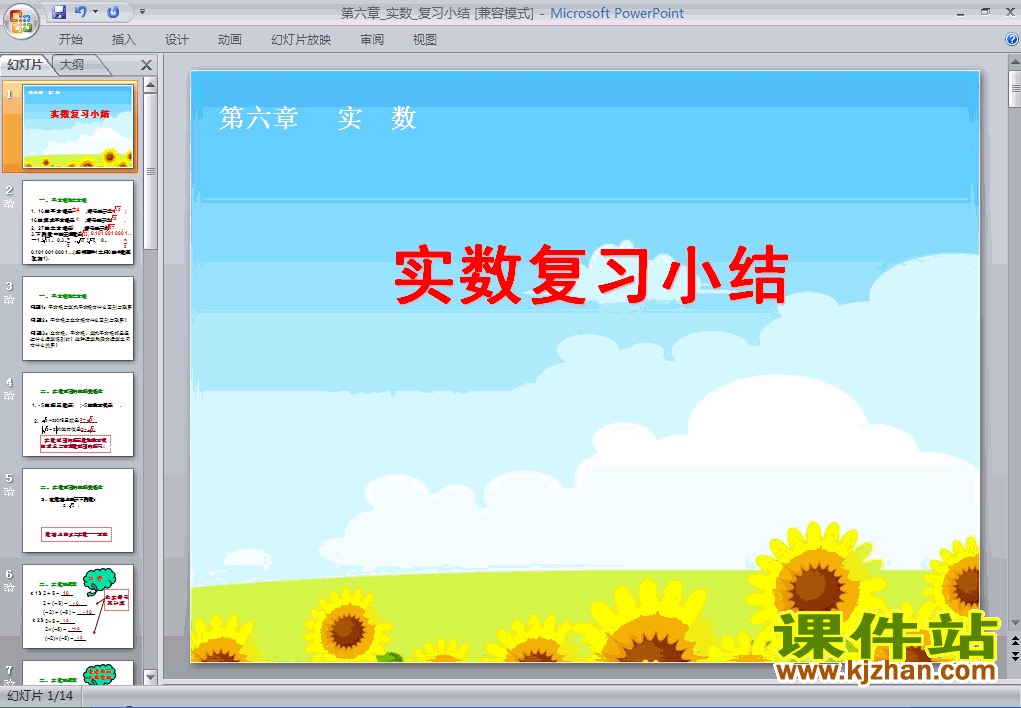This screenshot has width=1021, height=708.
Task: Restore down the PowerPoint window
Action: click(985, 12)
